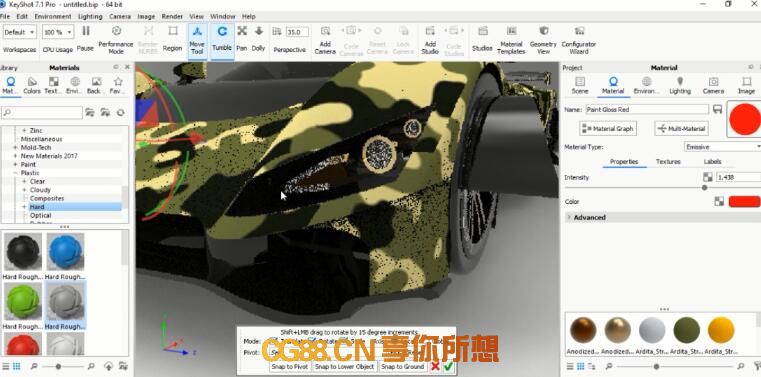Add a new camera
The width and height of the screenshot is (761, 377).
click(326, 31)
